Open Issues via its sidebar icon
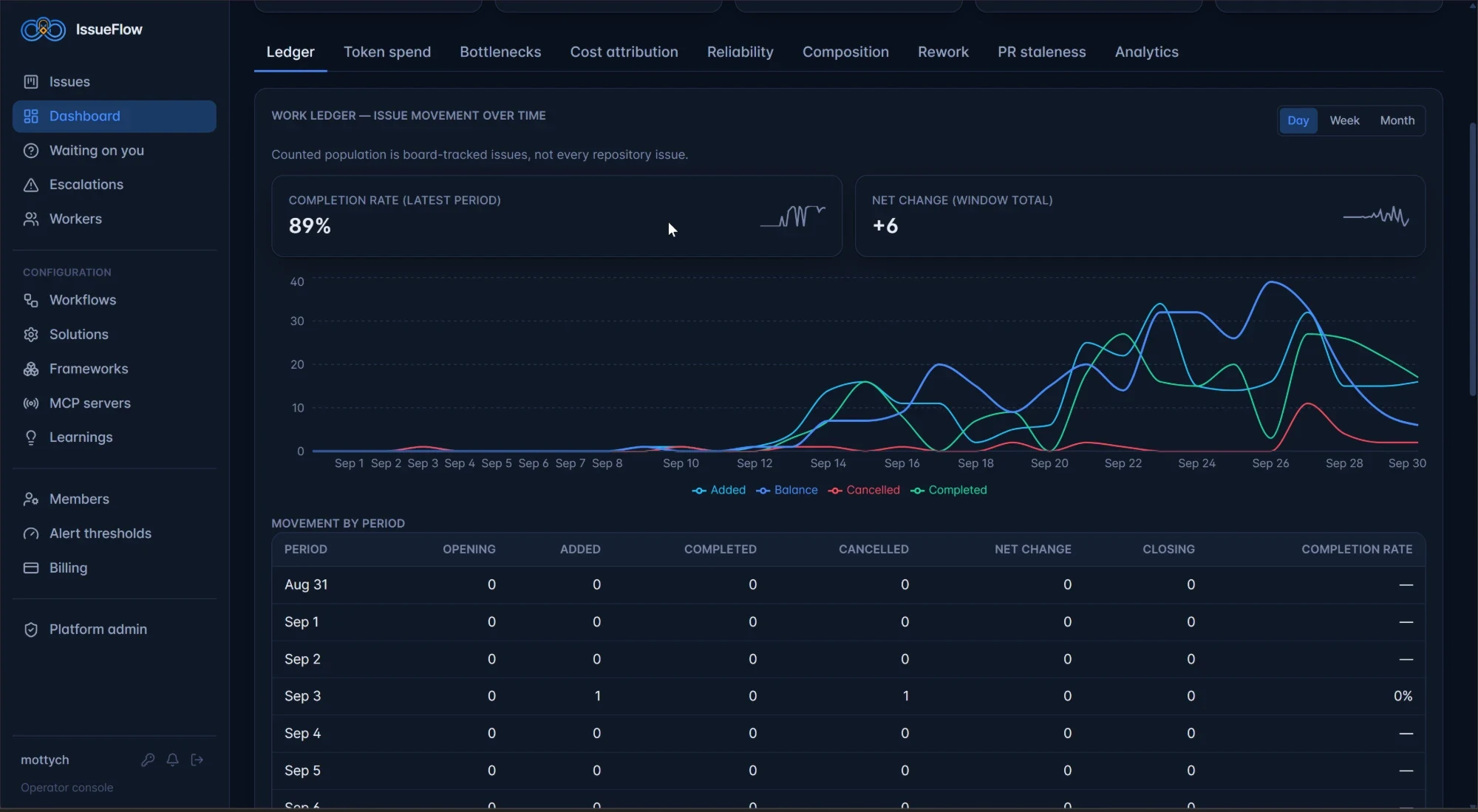1478x812 pixels. click(31, 82)
